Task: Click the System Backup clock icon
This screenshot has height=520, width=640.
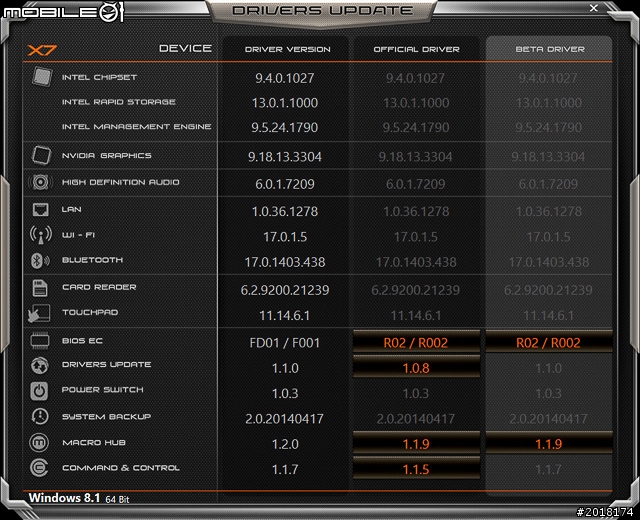Action: 40,416
